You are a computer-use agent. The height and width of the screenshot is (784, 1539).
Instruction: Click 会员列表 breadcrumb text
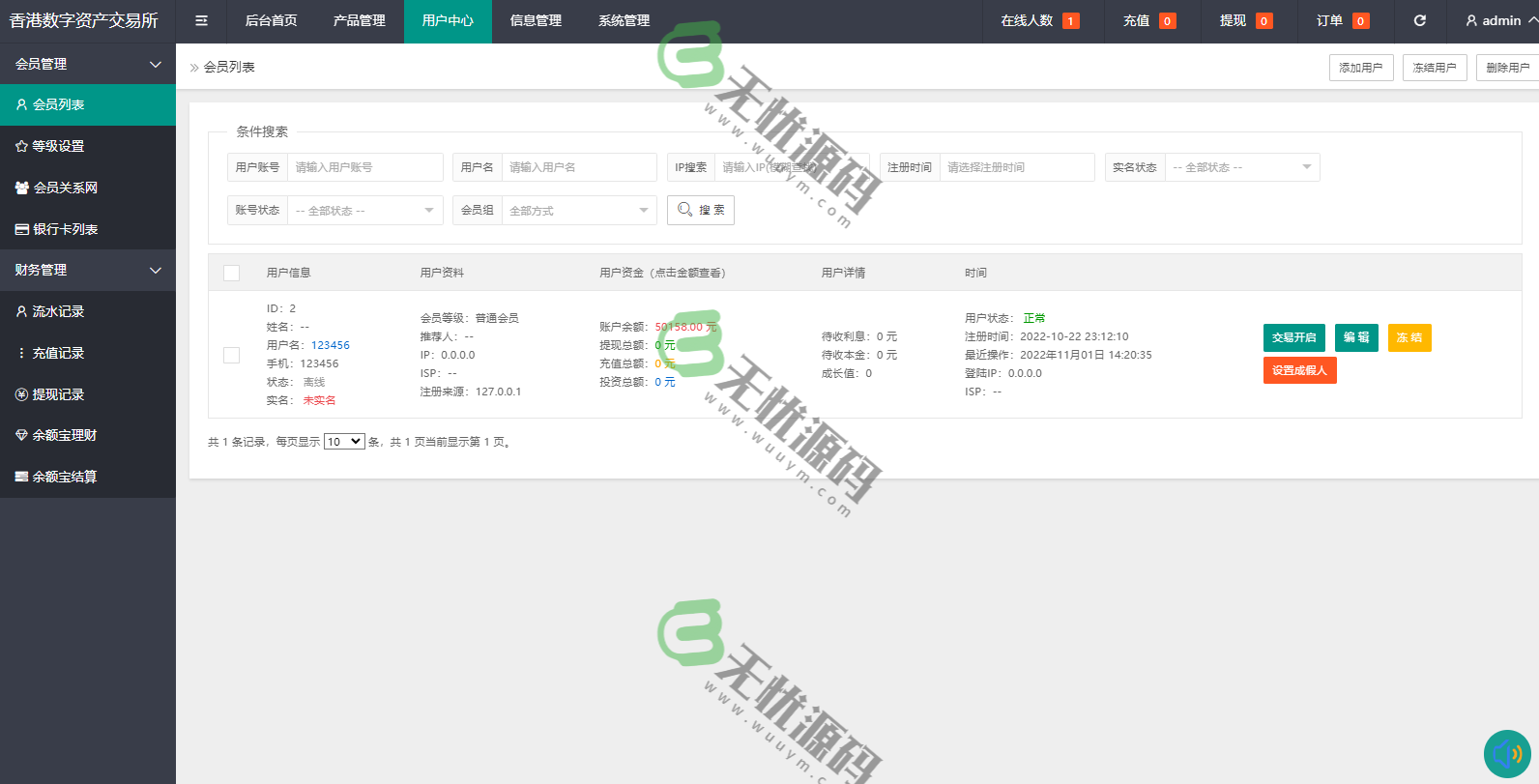(x=229, y=67)
